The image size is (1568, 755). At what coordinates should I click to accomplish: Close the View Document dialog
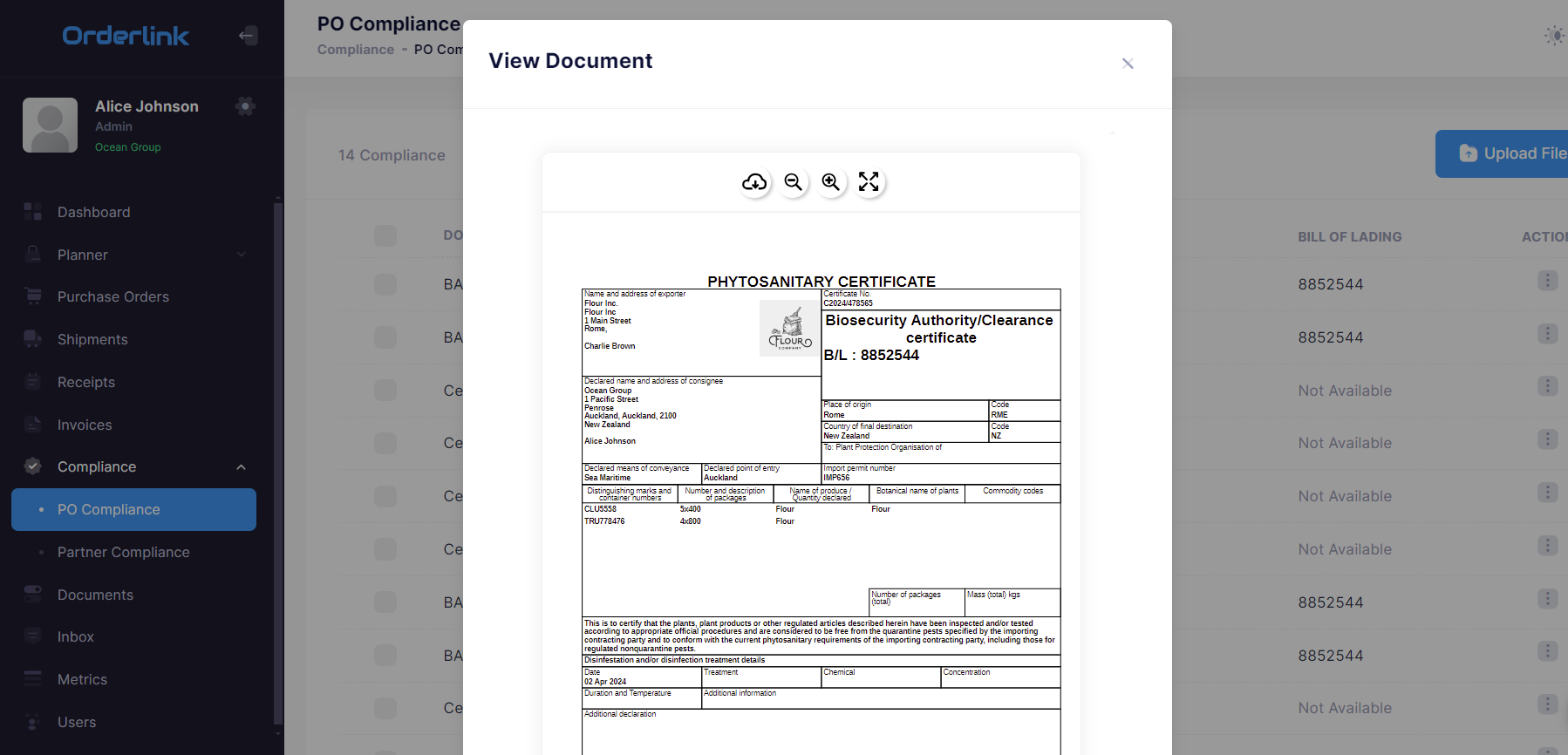(1128, 64)
